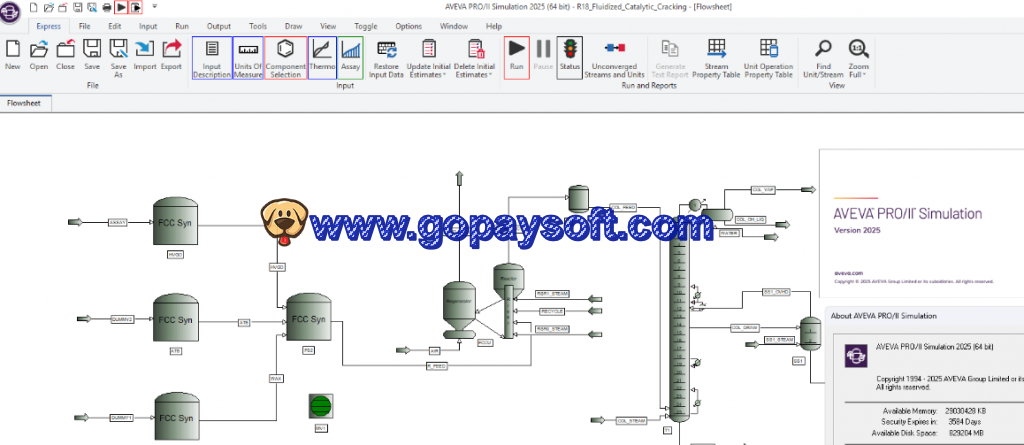1024x445 pixels.
Task: Click the RECYCLE stream label
Action: (x=550, y=311)
